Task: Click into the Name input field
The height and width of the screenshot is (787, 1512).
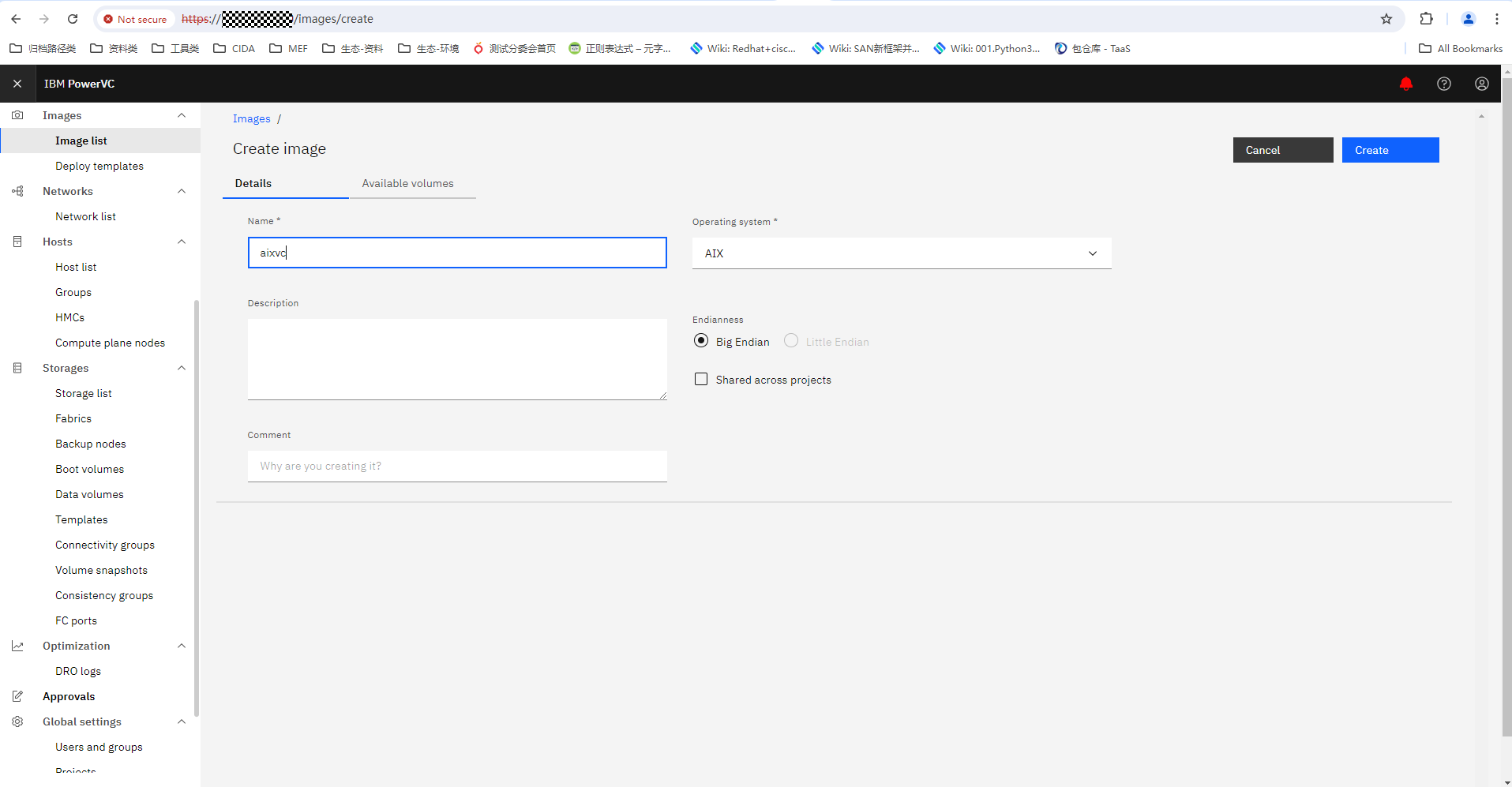Action: (x=457, y=253)
